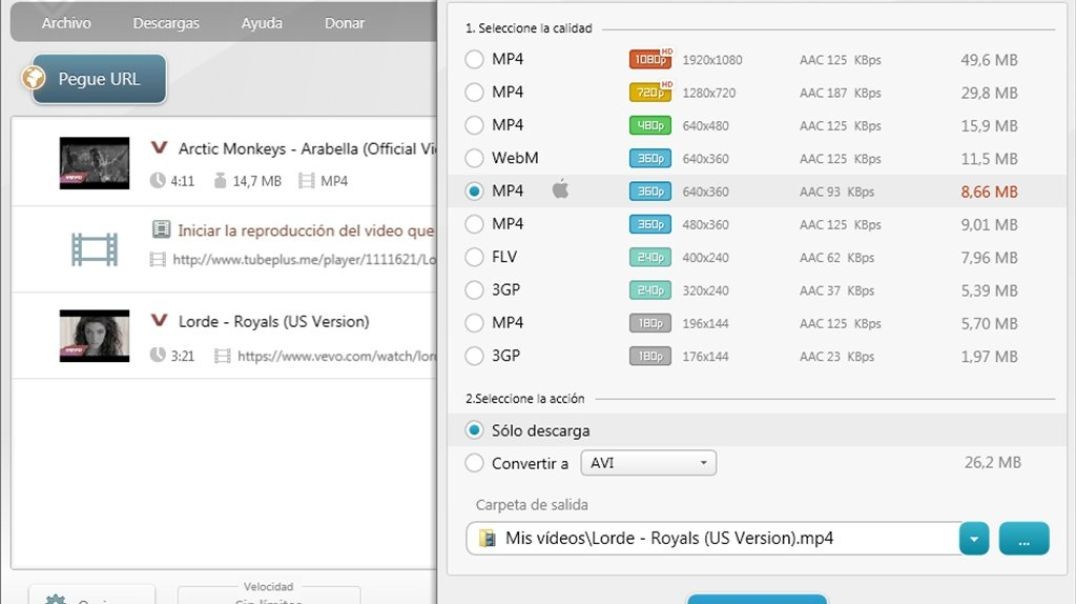The height and width of the screenshot is (604, 1076).
Task: Click the file size icon next to 14,7 MB
Action: 220,181
